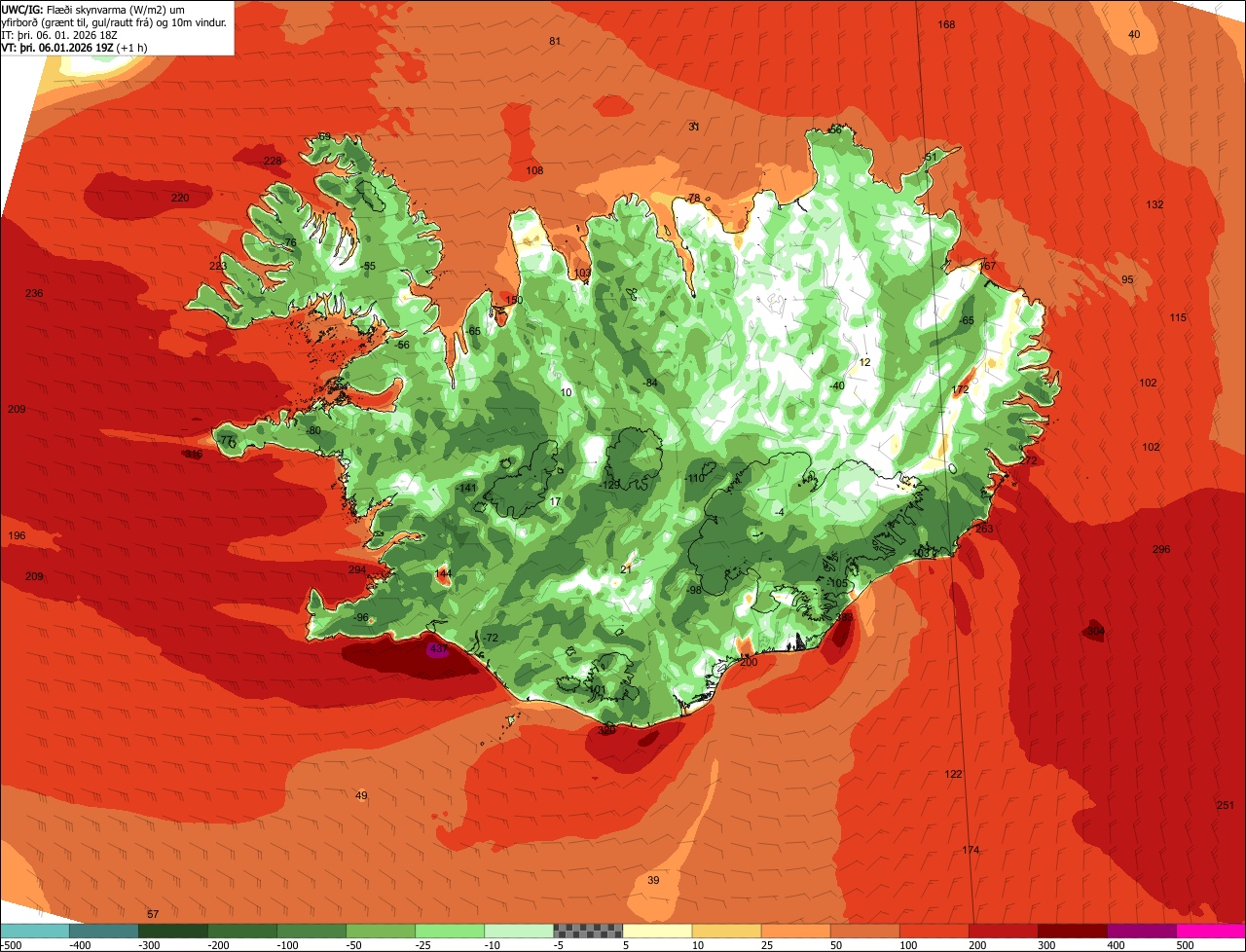Click the value 196 on the west edge
This screenshot has width=1246, height=952.
pyautogui.click(x=17, y=535)
